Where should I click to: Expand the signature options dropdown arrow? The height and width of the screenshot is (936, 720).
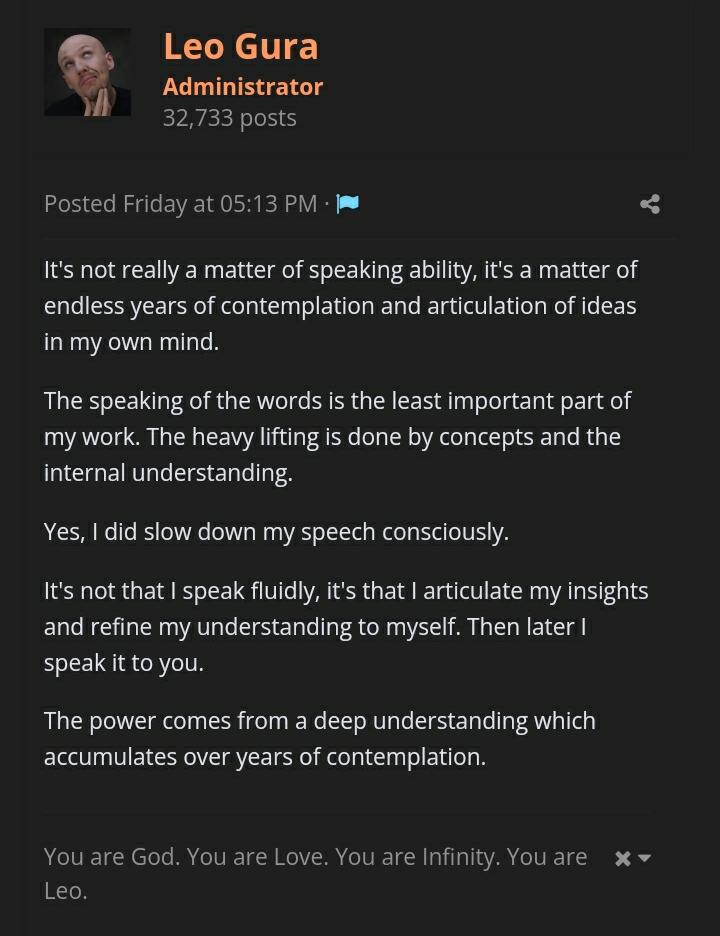coord(645,858)
